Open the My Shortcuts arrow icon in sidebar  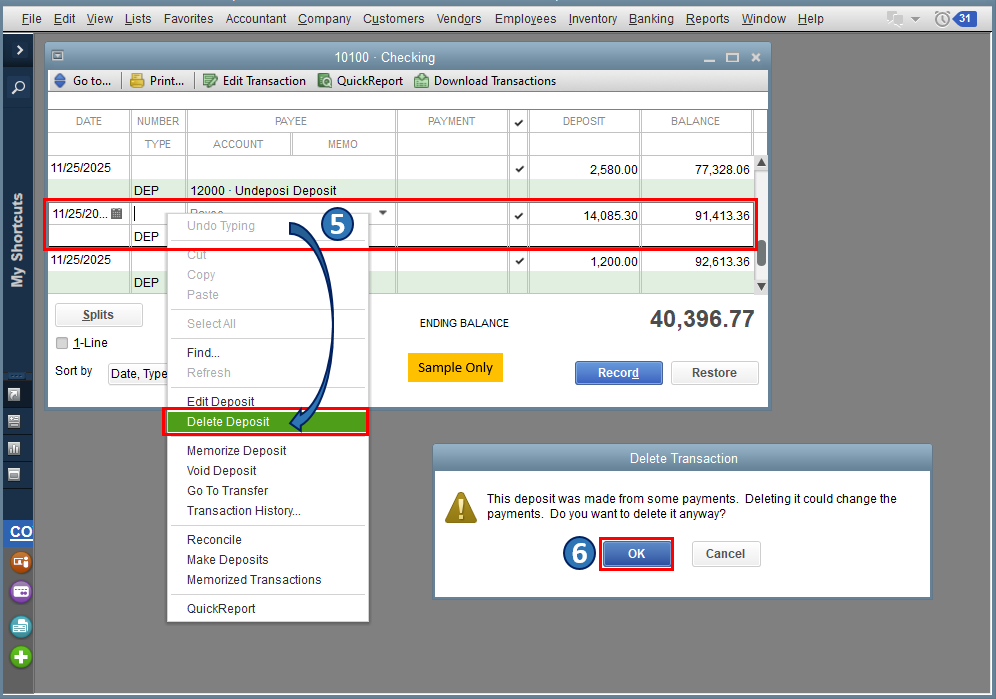(x=14, y=395)
